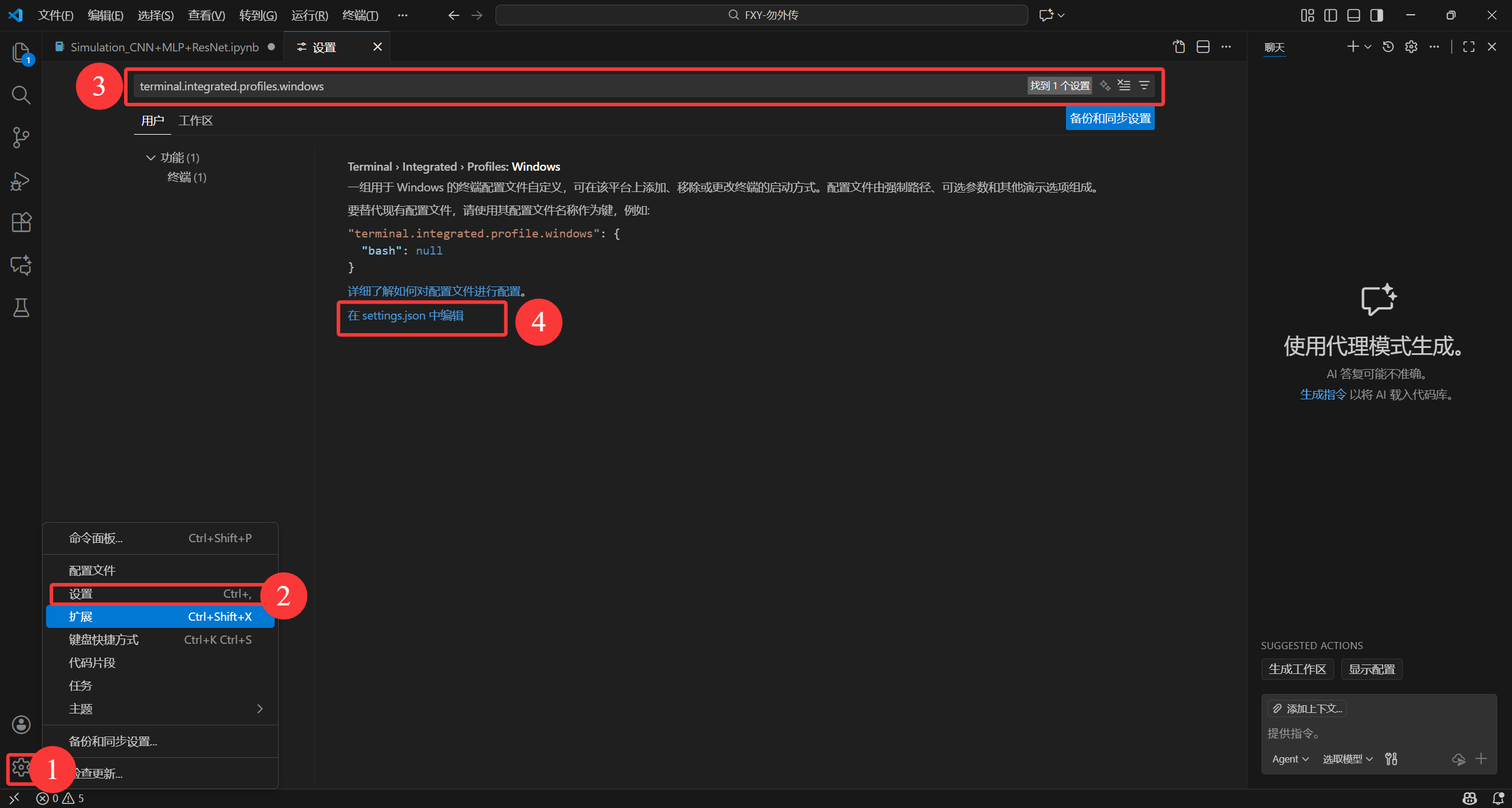Toggle the secondary side bar layout icon
Screen dimensions: 1512x808
coord(1376,15)
